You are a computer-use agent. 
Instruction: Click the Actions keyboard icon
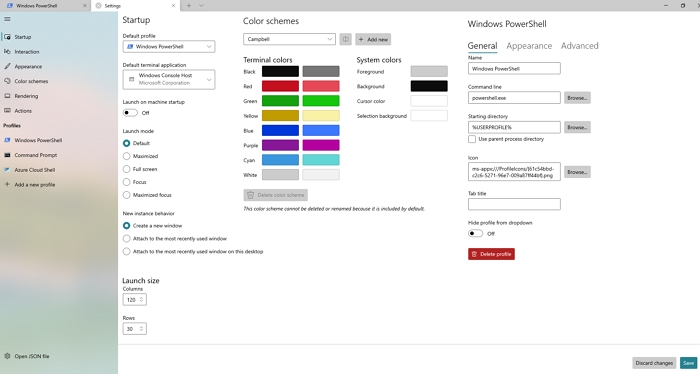(7, 111)
